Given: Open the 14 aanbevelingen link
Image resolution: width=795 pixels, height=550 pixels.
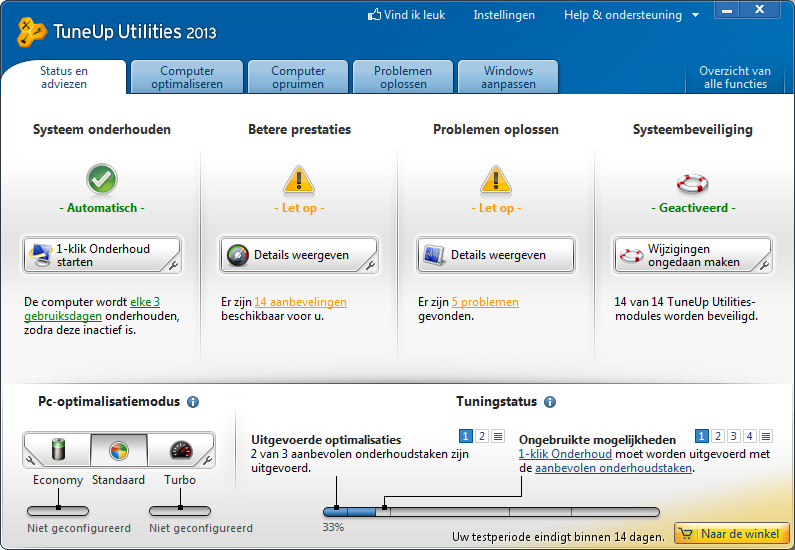Looking at the screenshot, I should click(300, 302).
